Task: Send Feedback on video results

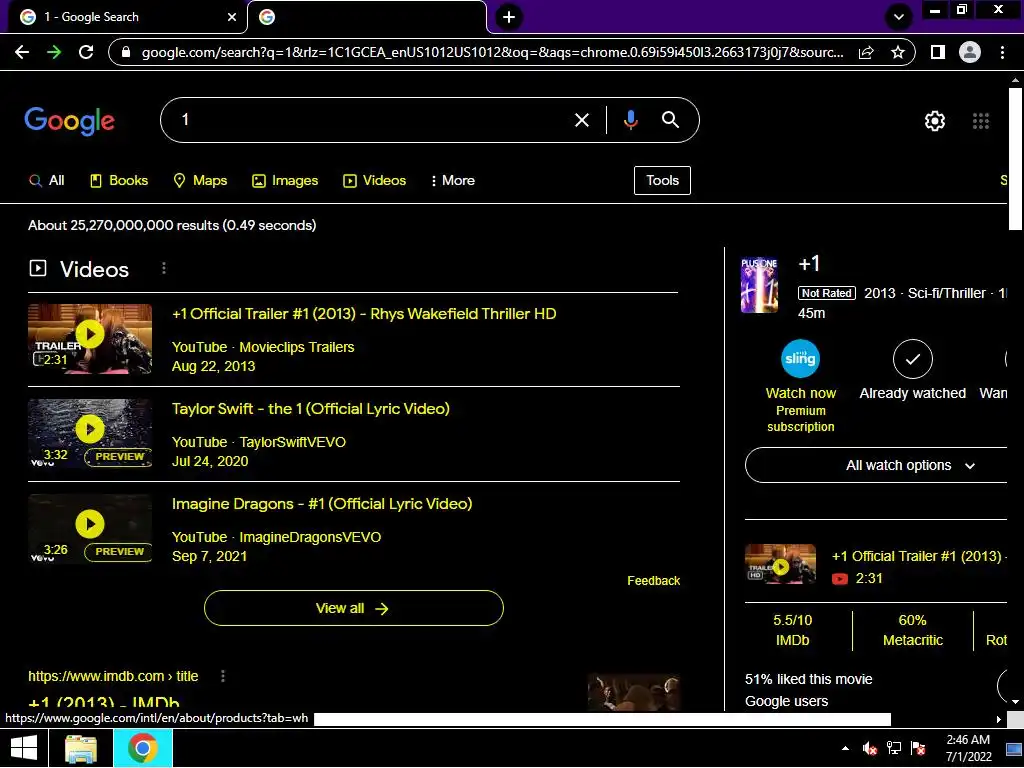Action: [653, 581]
